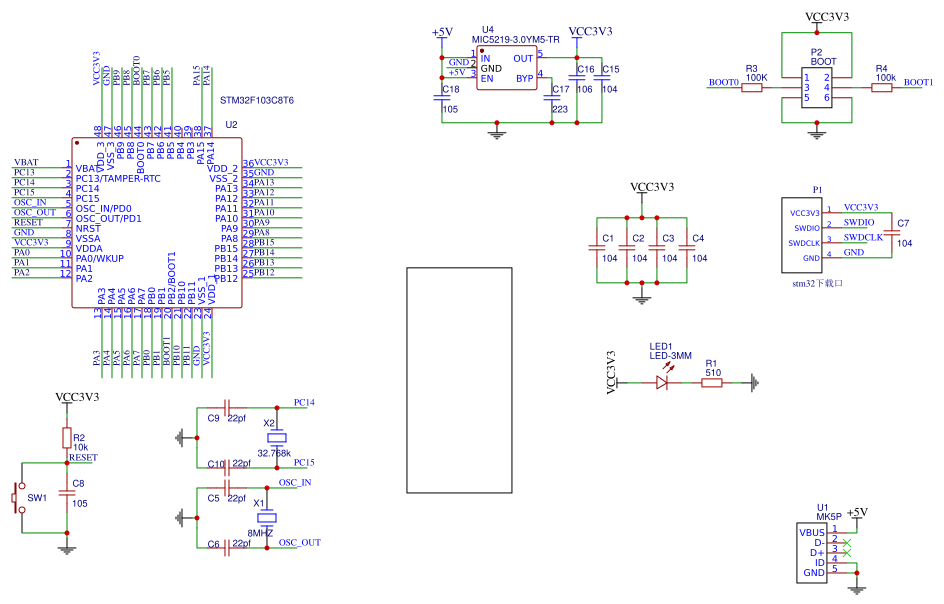Select the X2 32.768k crystal symbol

(278, 438)
